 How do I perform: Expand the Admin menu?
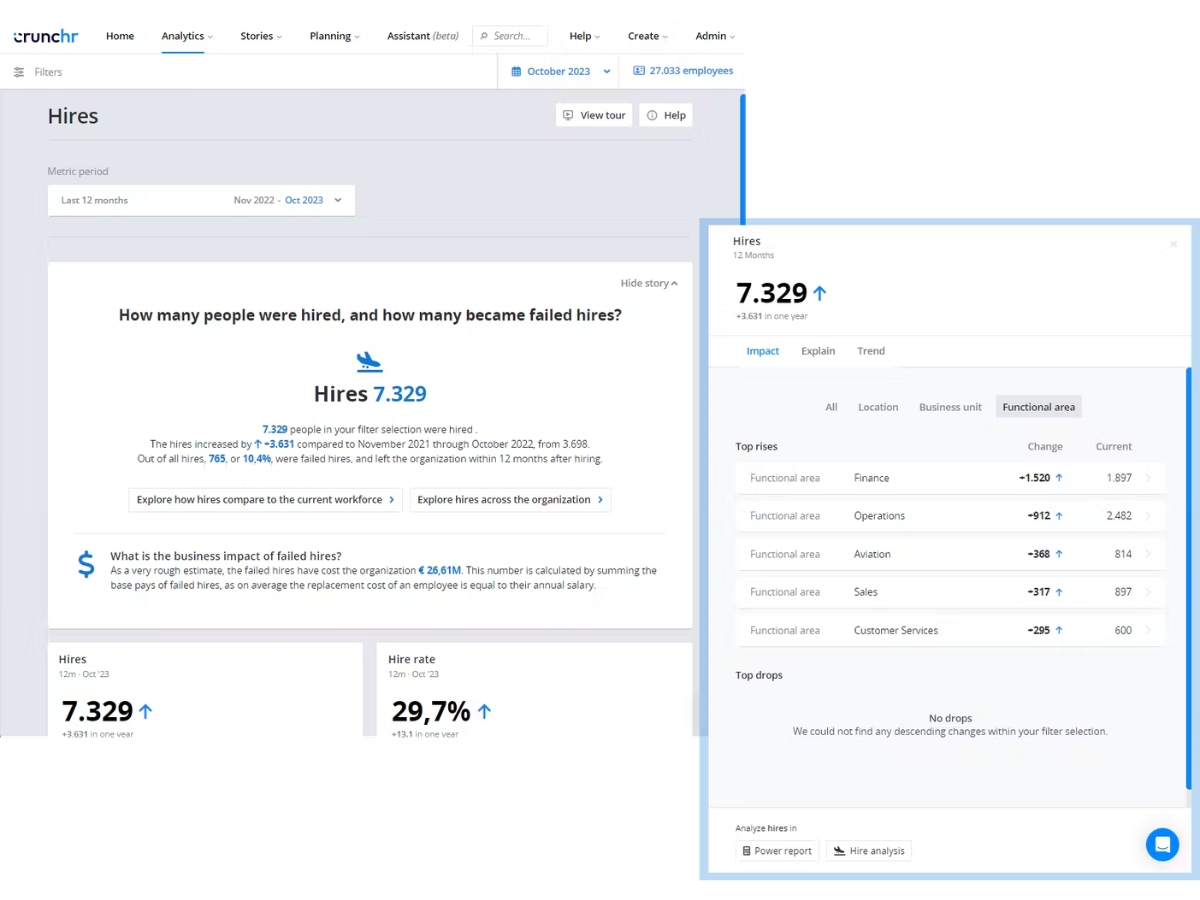715,36
